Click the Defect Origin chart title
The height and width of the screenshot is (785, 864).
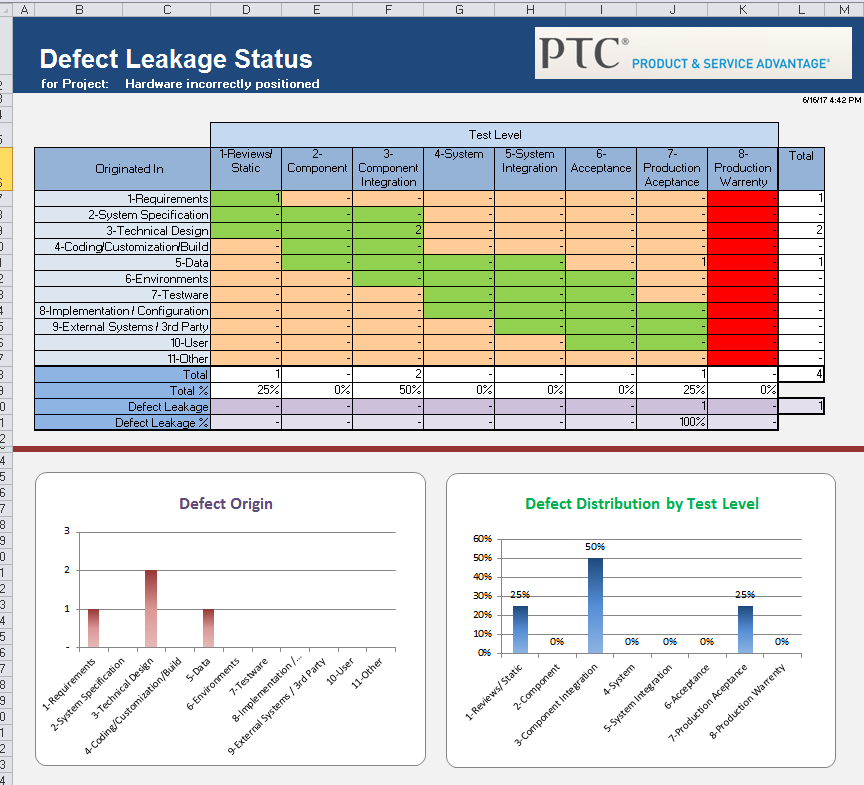click(225, 504)
